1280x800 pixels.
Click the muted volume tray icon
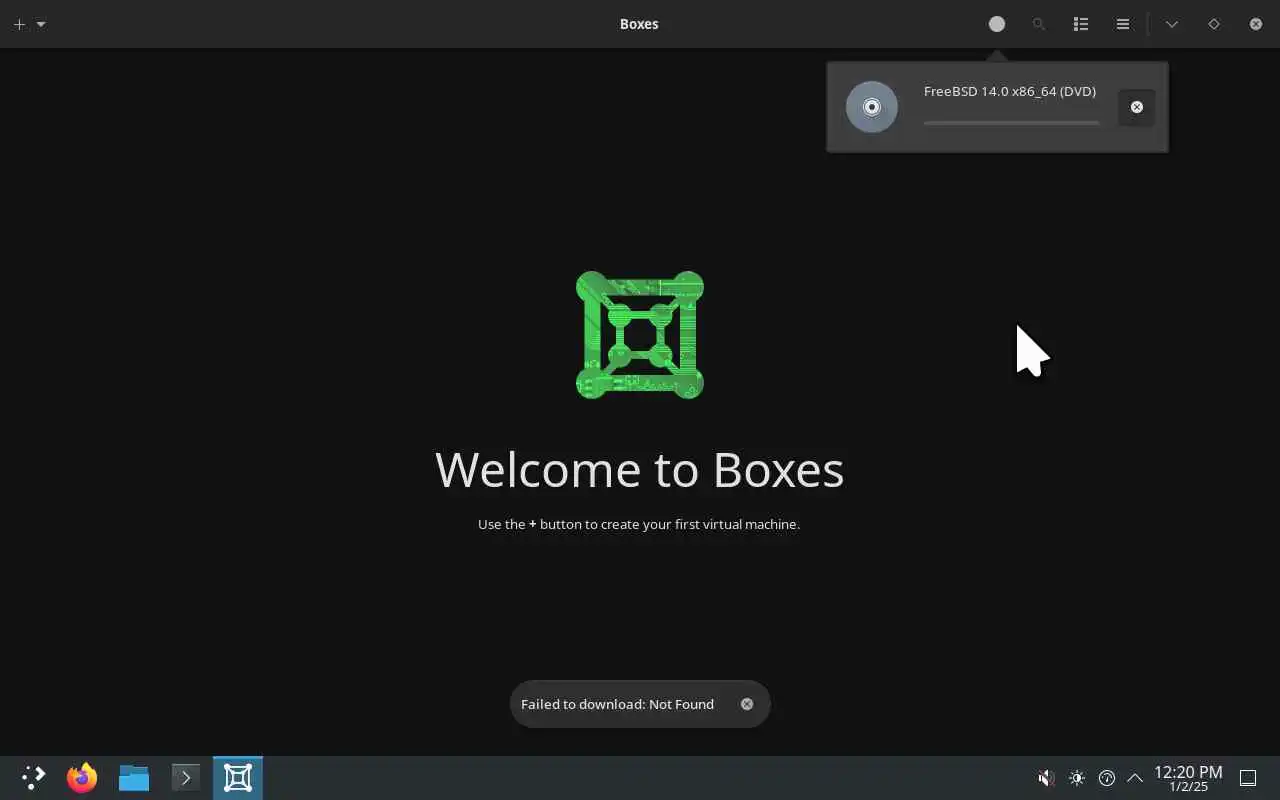(x=1046, y=778)
